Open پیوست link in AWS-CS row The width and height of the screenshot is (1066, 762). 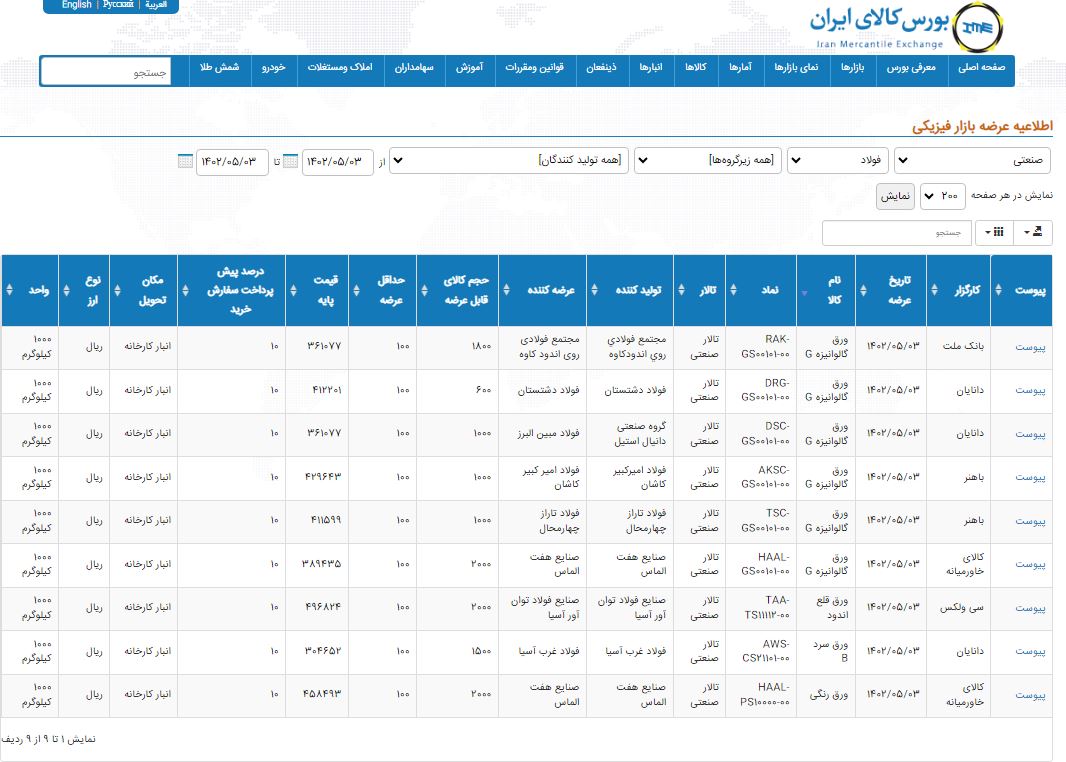point(1030,651)
